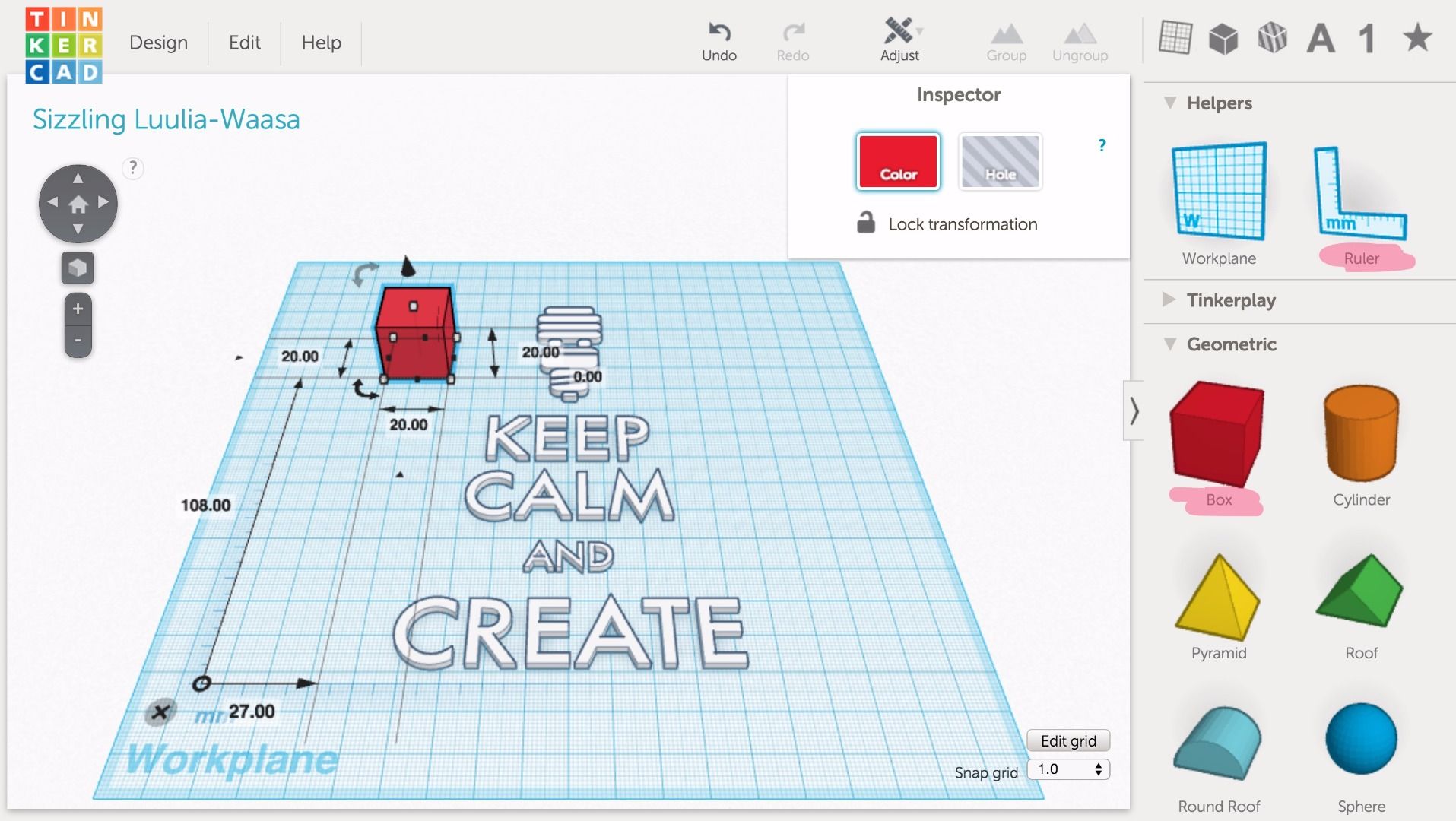Click the Edit grid button
The height and width of the screenshot is (821, 1456).
[1067, 740]
